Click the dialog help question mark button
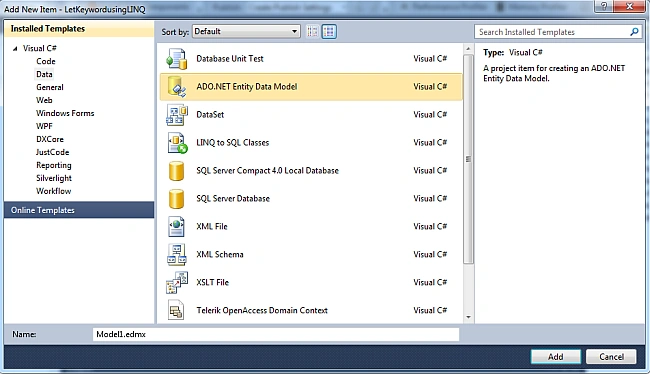This screenshot has height=374, width=650. pyautogui.click(x=604, y=6)
